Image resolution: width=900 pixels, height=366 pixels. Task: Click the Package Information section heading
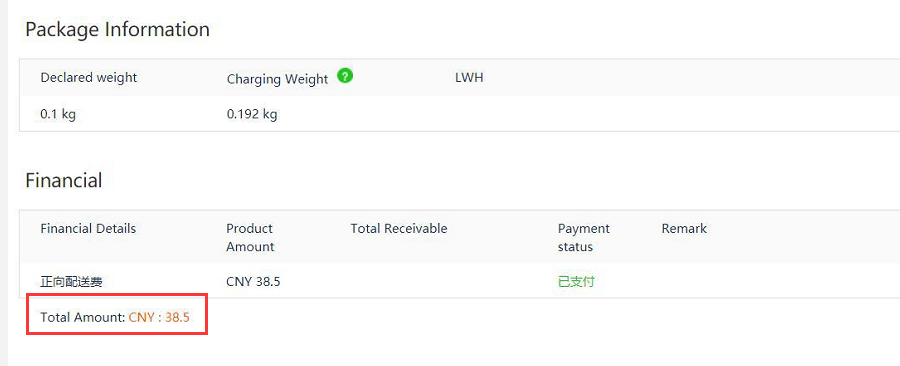(117, 29)
